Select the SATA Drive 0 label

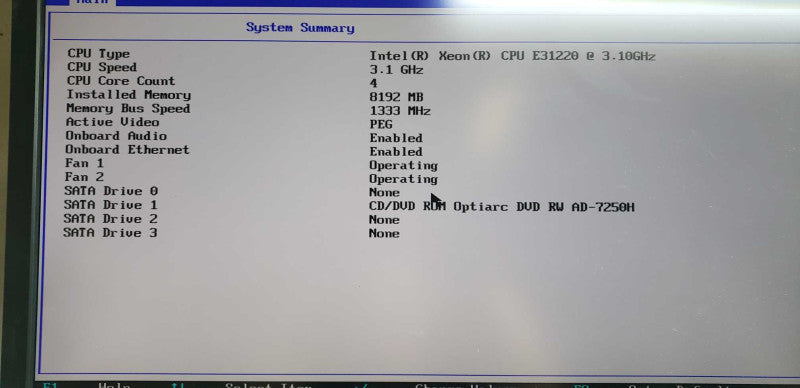pos(111,191)
